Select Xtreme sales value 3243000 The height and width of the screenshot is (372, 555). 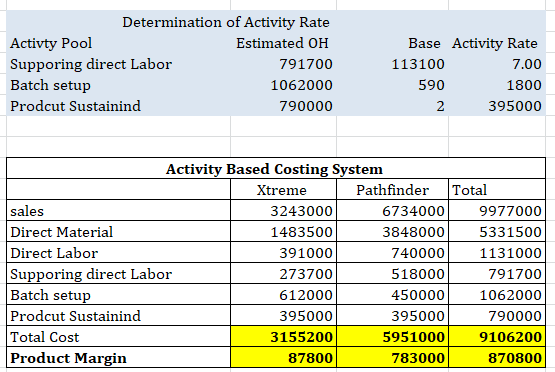pos(302,211)
